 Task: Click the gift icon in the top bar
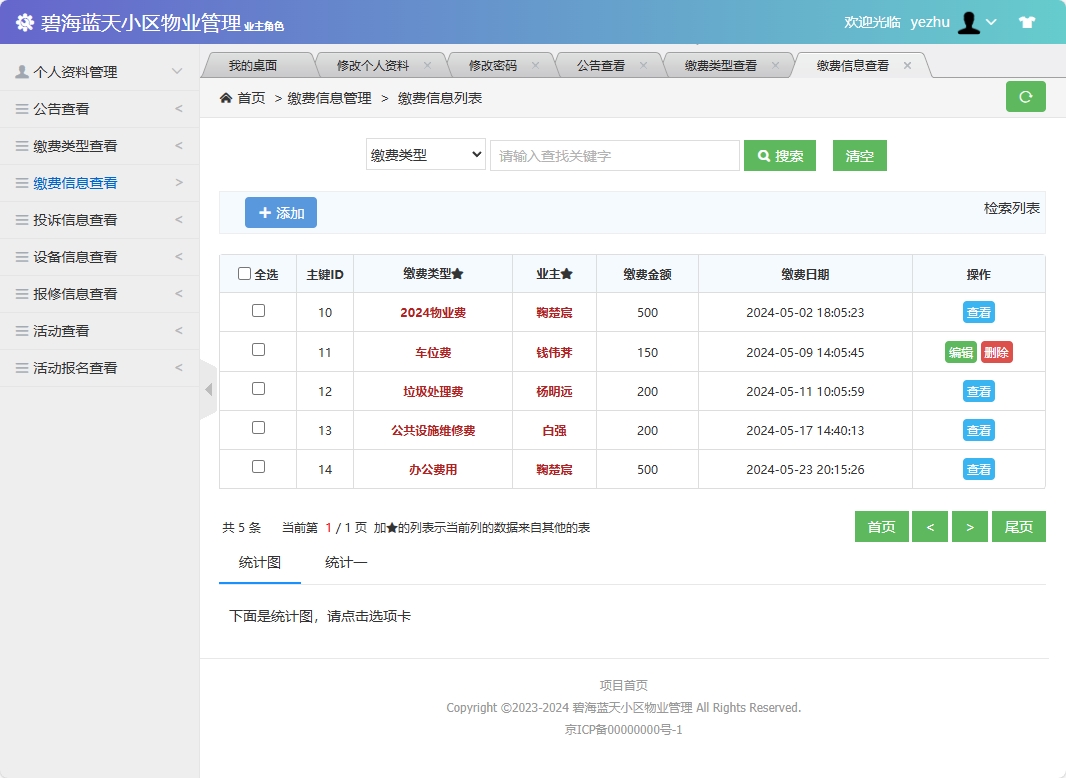coord(1027,21)
